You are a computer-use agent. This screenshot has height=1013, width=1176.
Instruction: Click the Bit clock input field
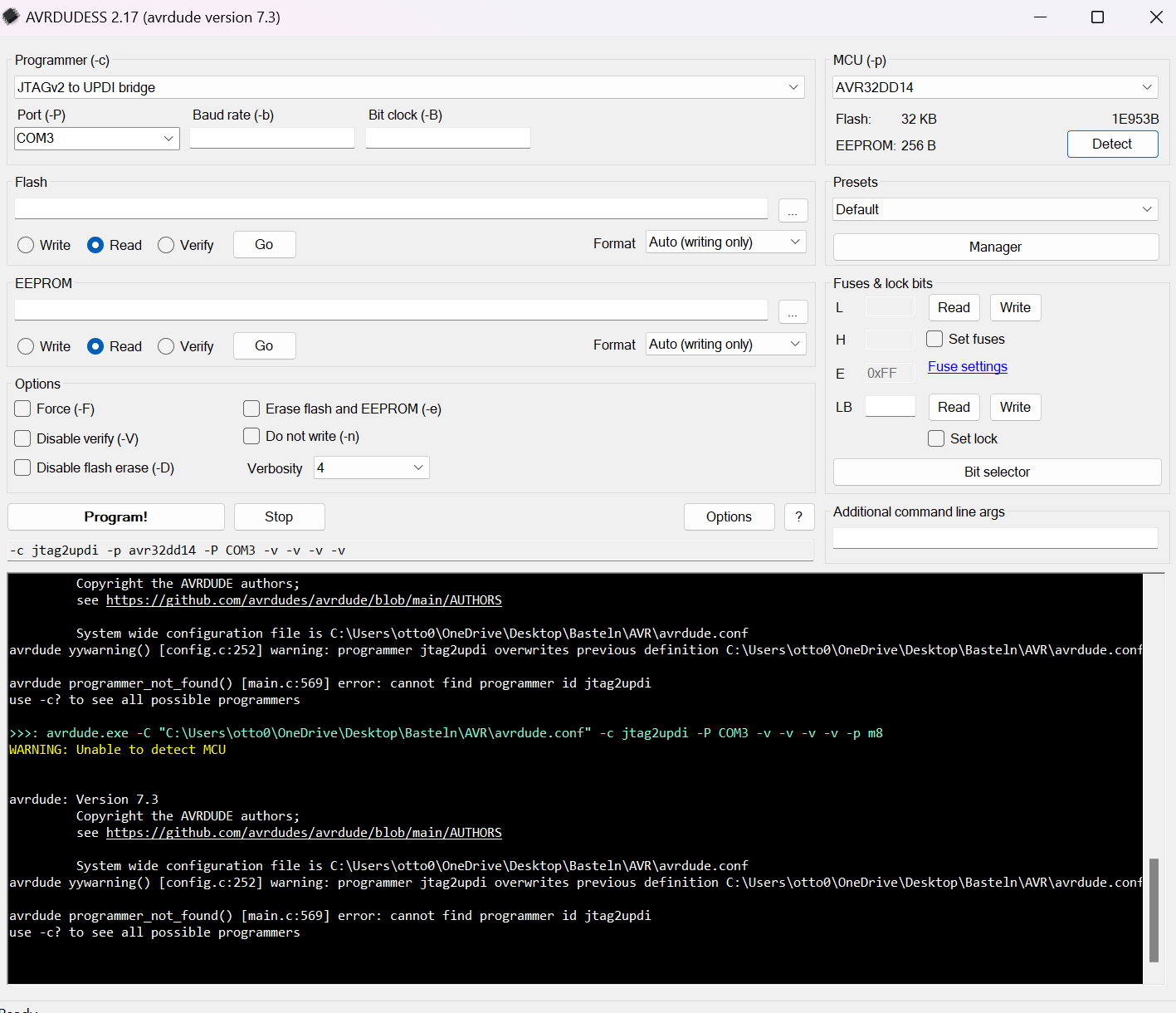[448, 138]
